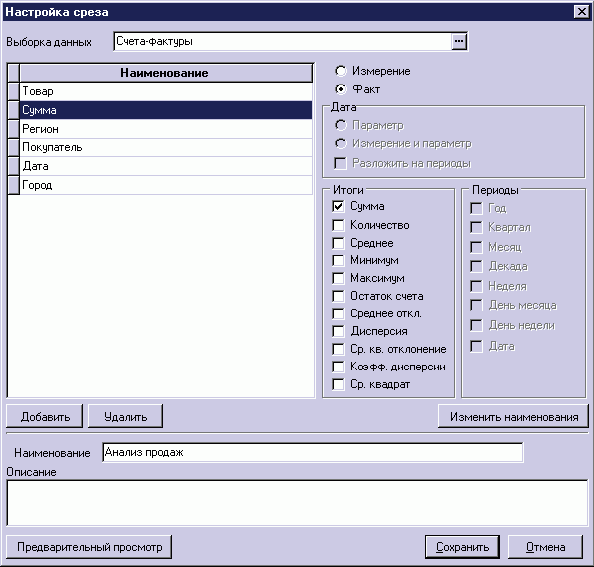Check the Дисперсия option
594x567 pixels.
(x=338, y=331)
